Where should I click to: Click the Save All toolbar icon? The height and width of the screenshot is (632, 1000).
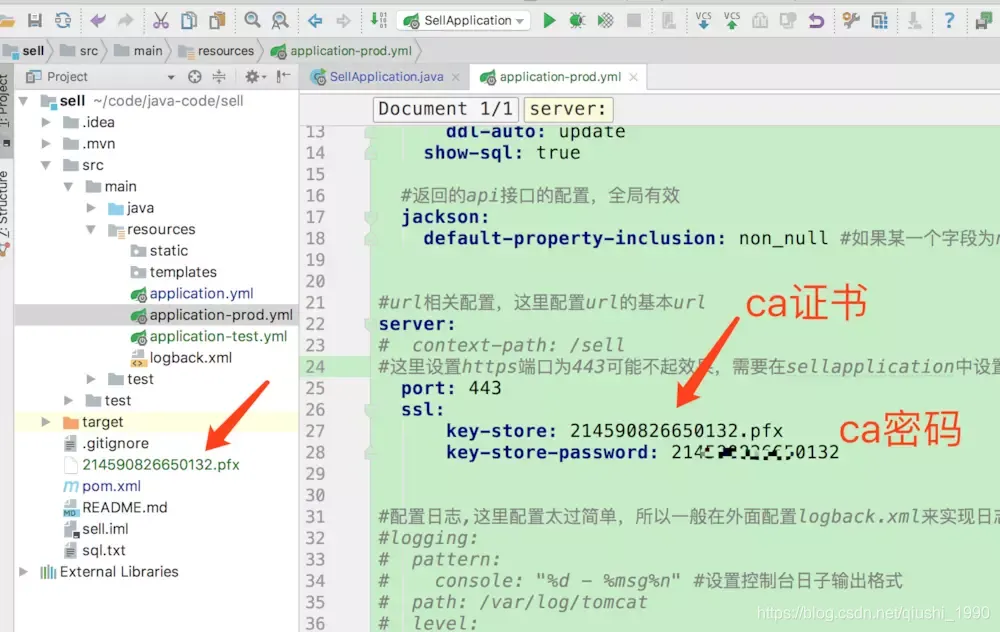click(x=34, y=20)
